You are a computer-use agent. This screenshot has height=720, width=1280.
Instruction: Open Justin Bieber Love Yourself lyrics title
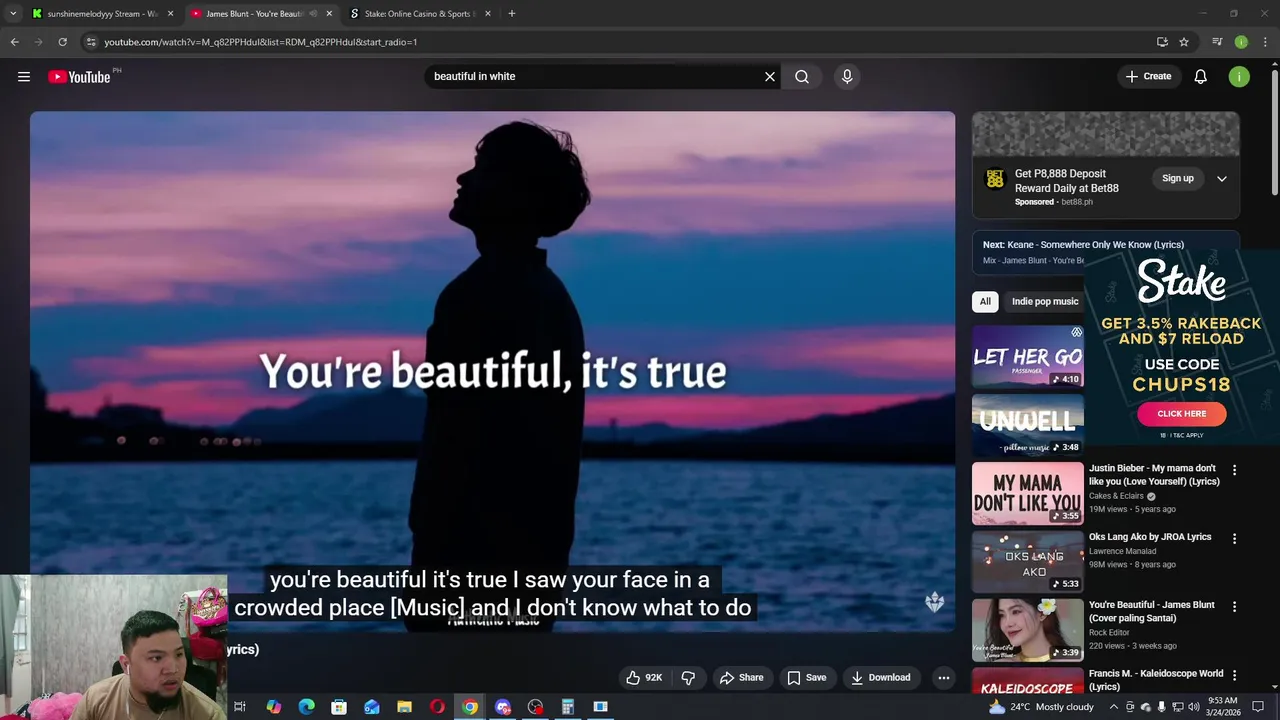point(1154,474)
